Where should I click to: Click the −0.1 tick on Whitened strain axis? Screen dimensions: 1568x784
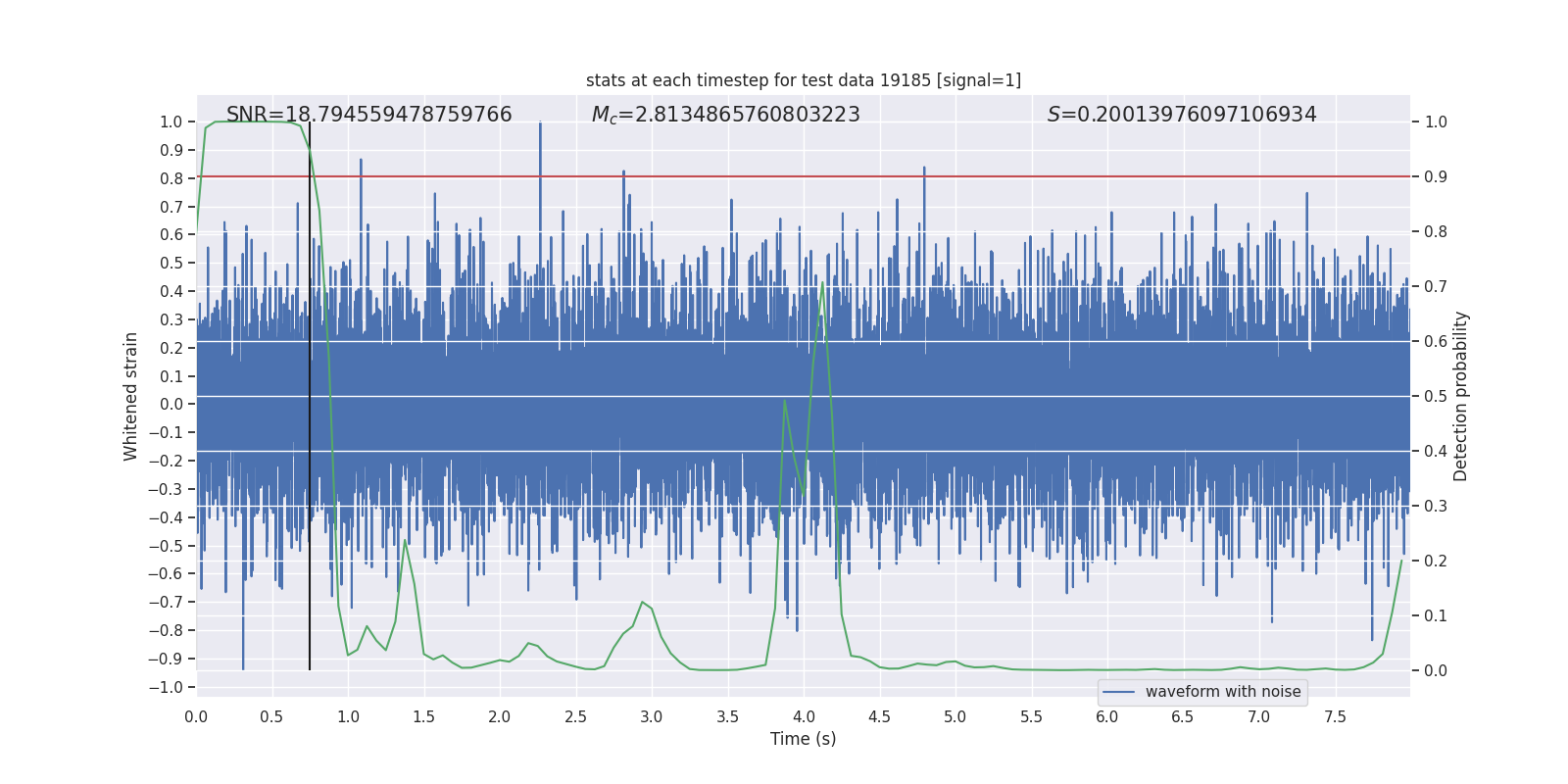166,432
